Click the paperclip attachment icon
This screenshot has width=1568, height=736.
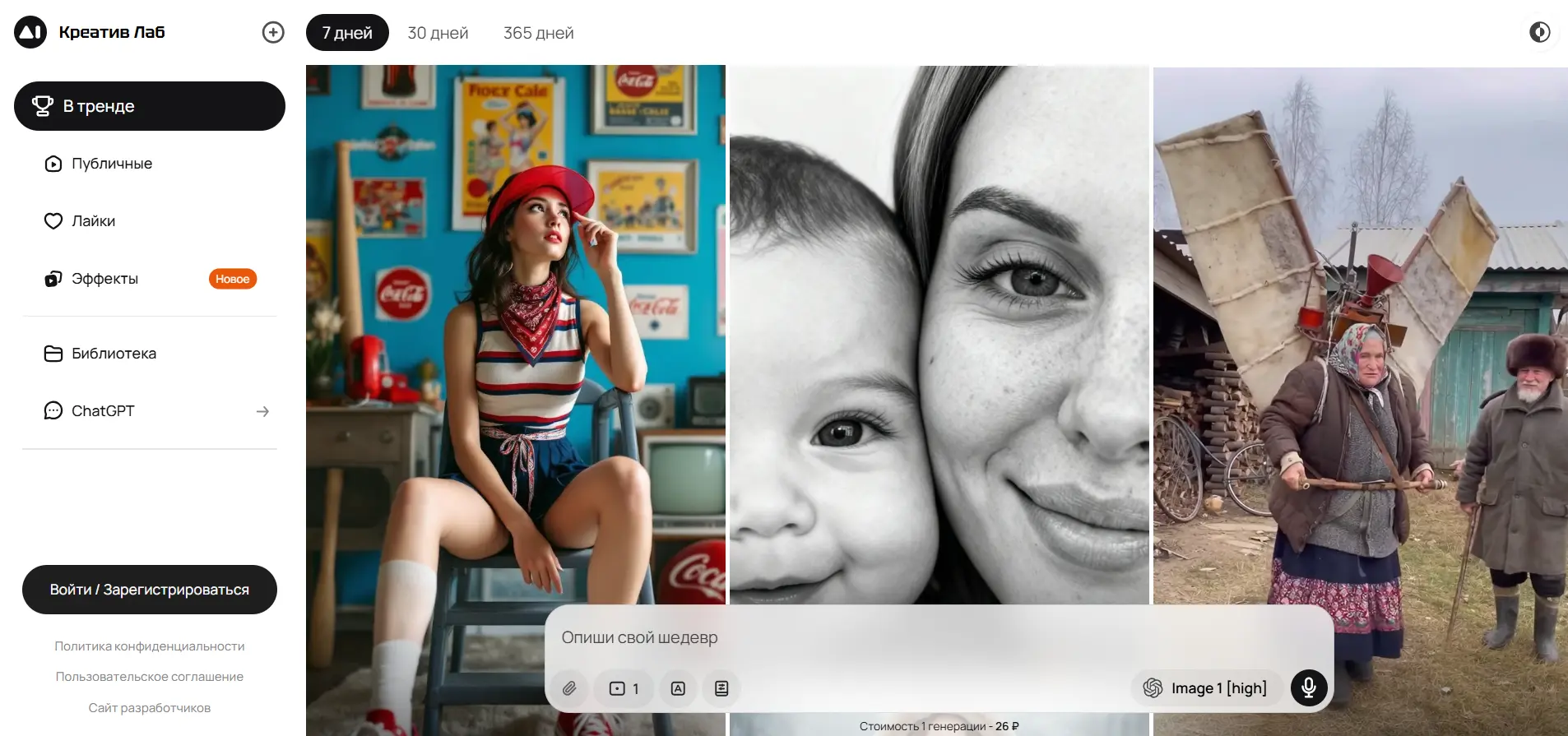(569, 688)
